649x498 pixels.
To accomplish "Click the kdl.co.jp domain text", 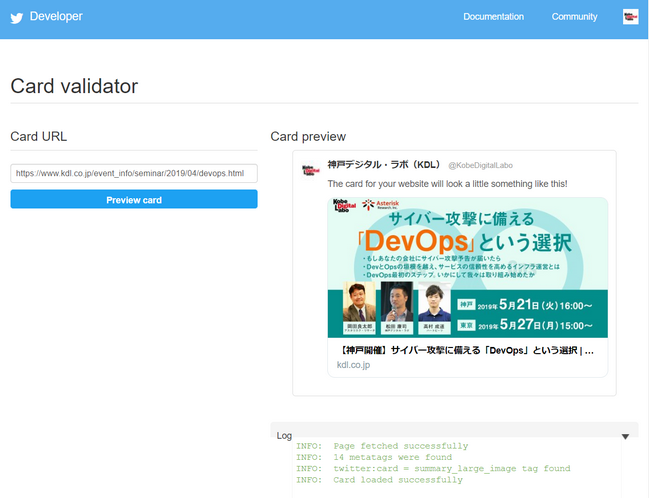I will (x=353, y=365).
